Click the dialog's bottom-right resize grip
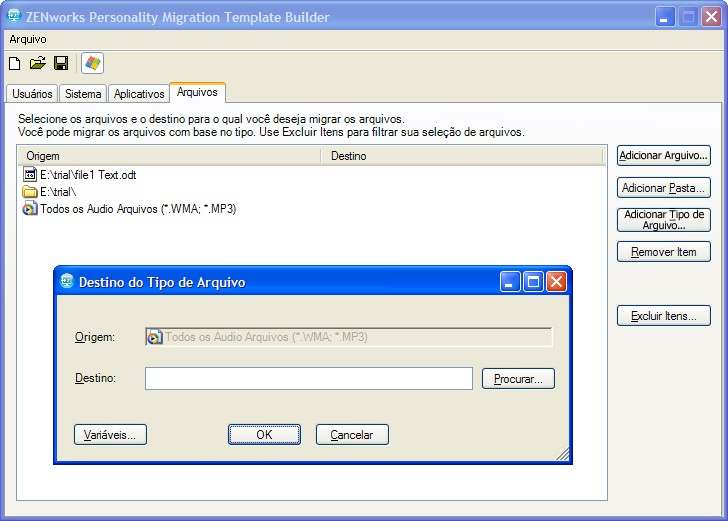728x521 pixels. [x=563, y=454]
